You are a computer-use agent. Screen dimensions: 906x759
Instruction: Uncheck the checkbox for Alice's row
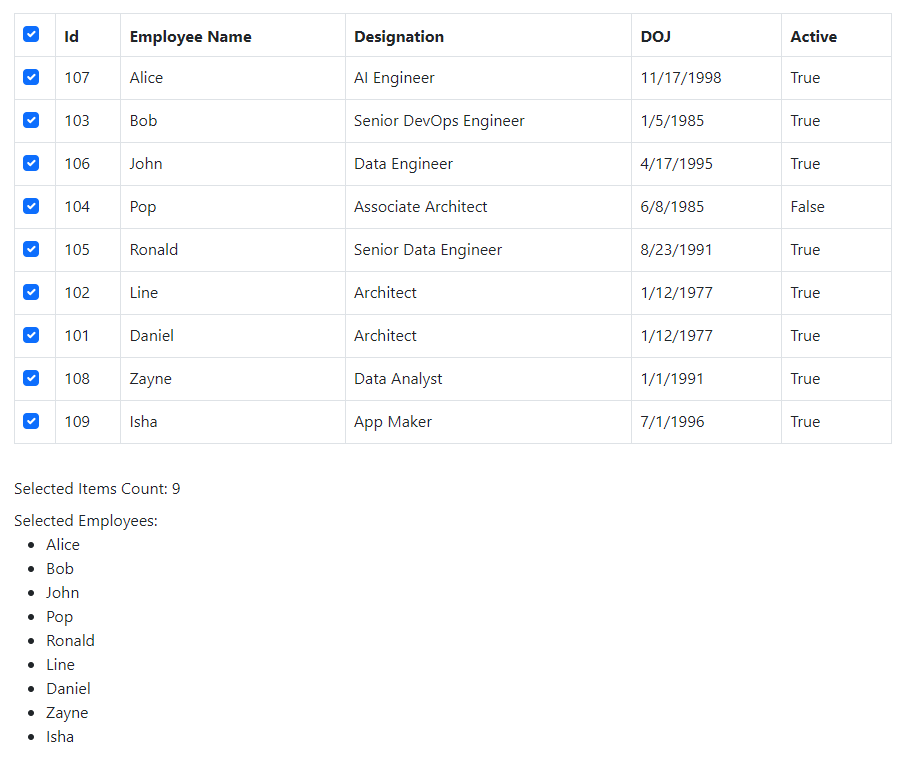point(31,76)
